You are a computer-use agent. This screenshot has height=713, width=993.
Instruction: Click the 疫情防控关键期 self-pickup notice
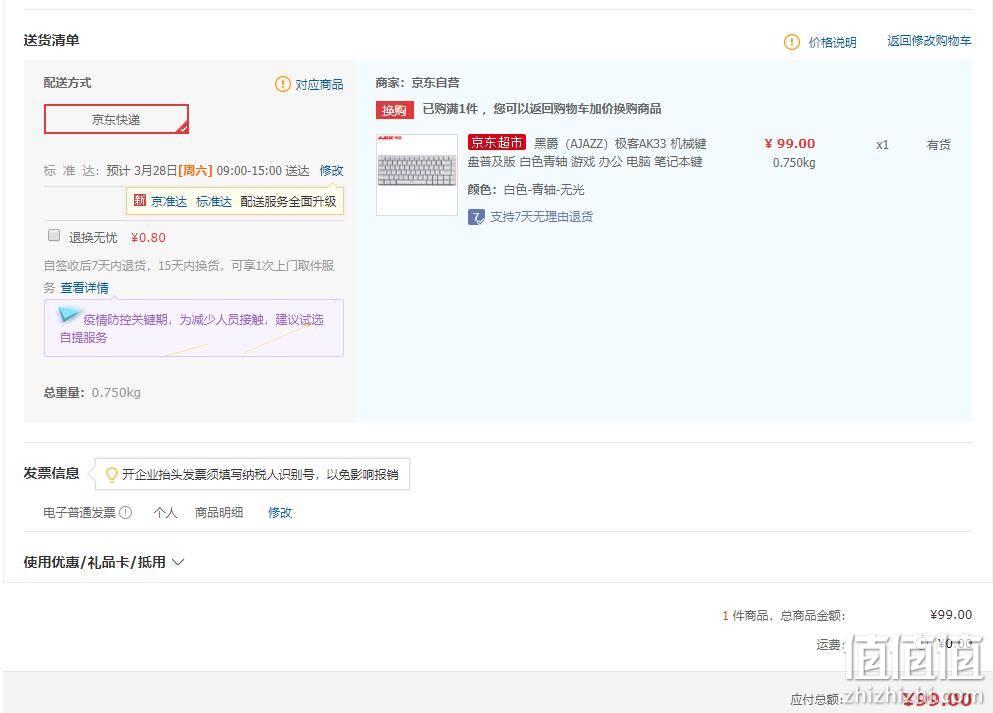[x=194, y=328]
